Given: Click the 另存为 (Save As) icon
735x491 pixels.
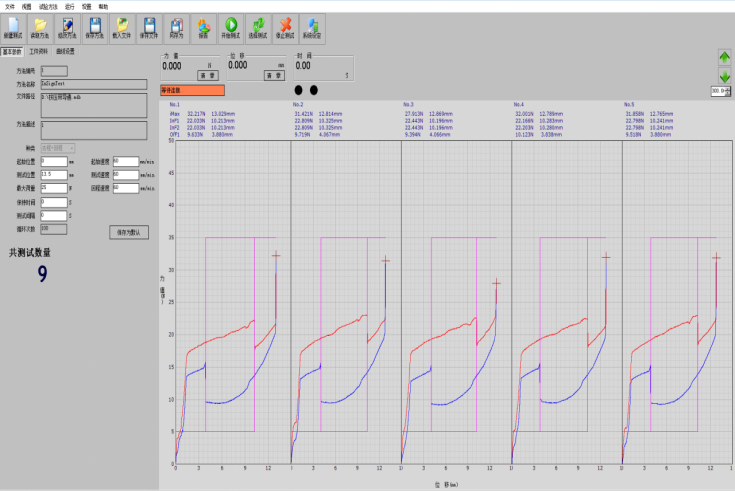Looking at the screenshot, I should click(176, 27).
